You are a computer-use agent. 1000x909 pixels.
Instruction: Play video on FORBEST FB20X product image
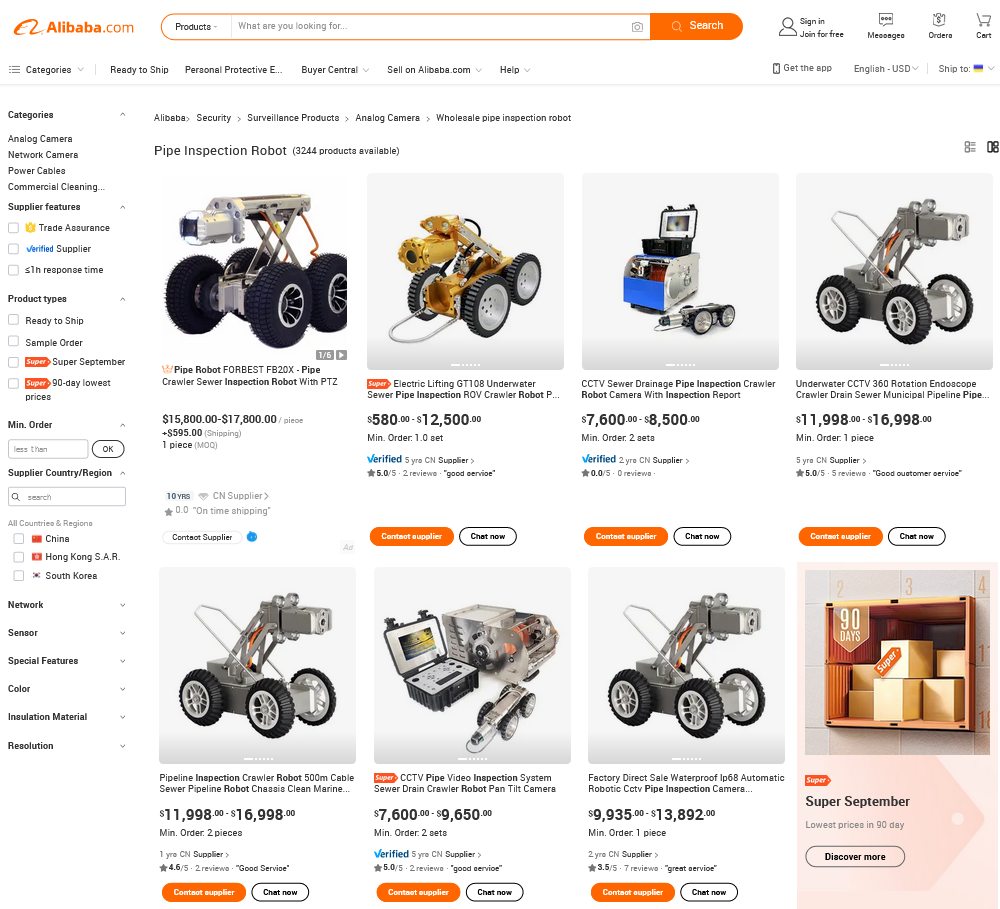click(342, 355)
